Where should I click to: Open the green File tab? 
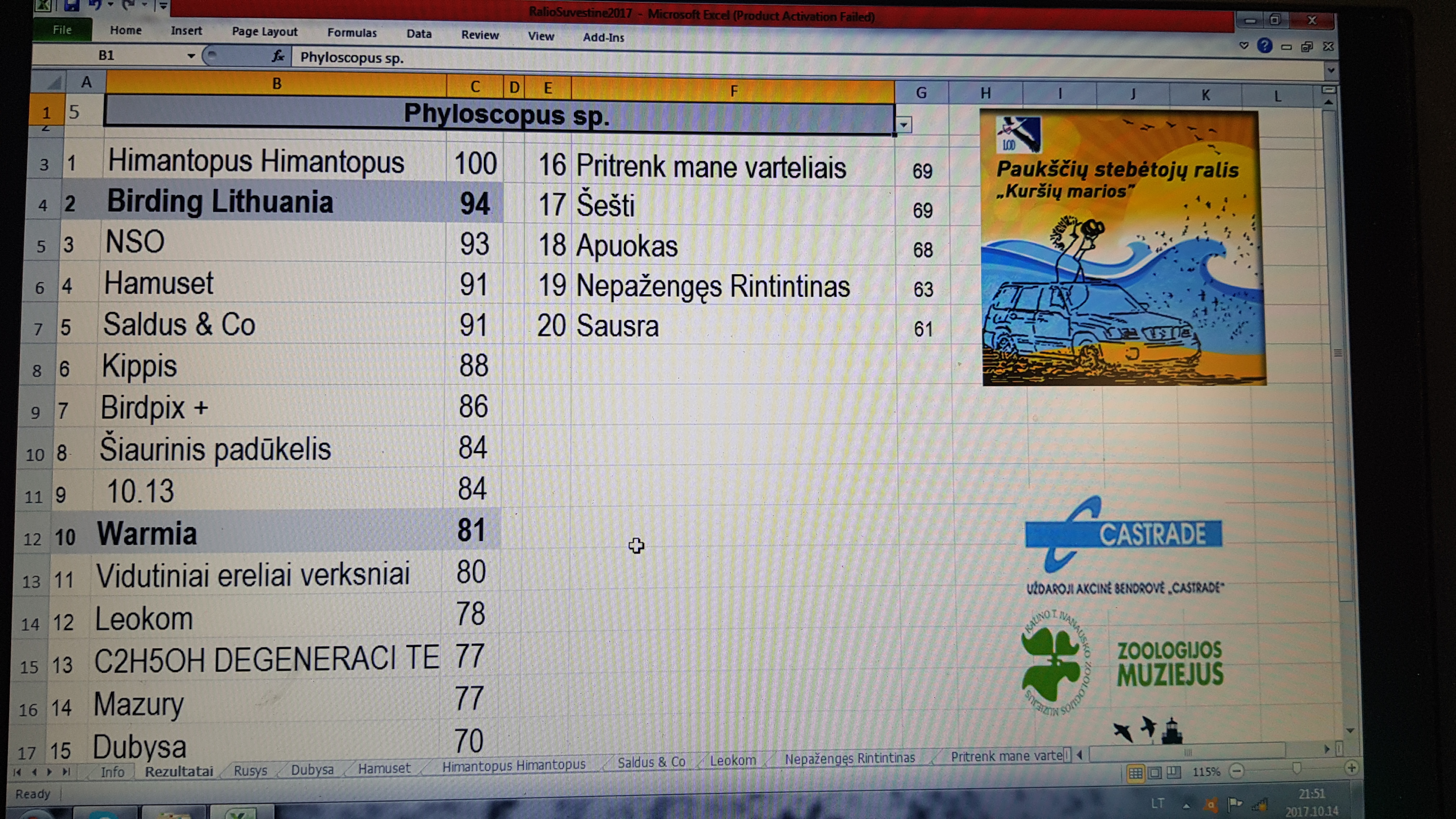(62, 30)
